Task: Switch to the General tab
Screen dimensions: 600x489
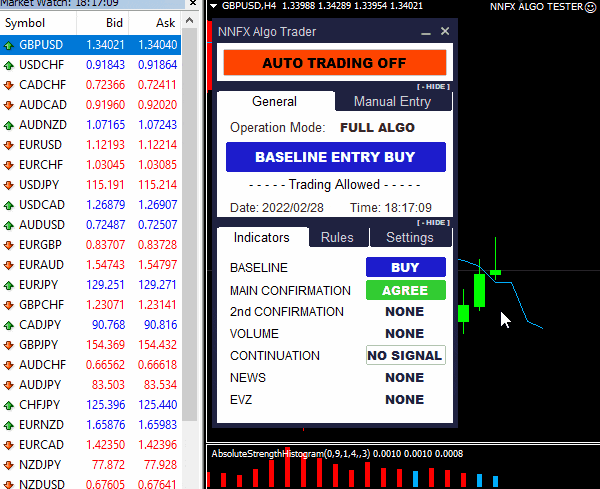Action: [274, 101]
